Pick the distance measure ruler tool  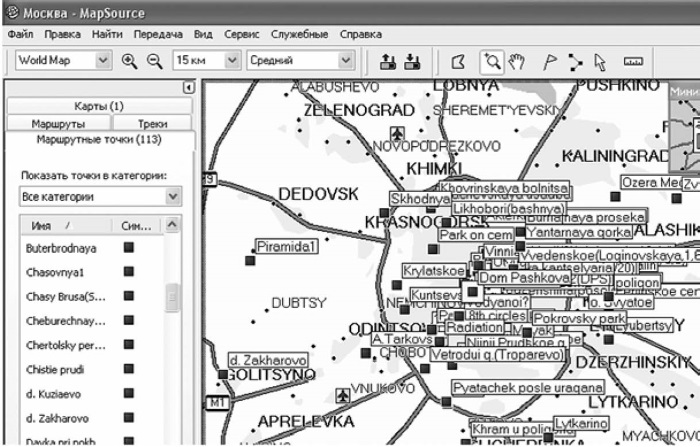pyautogui.click(x=632, y=61)
